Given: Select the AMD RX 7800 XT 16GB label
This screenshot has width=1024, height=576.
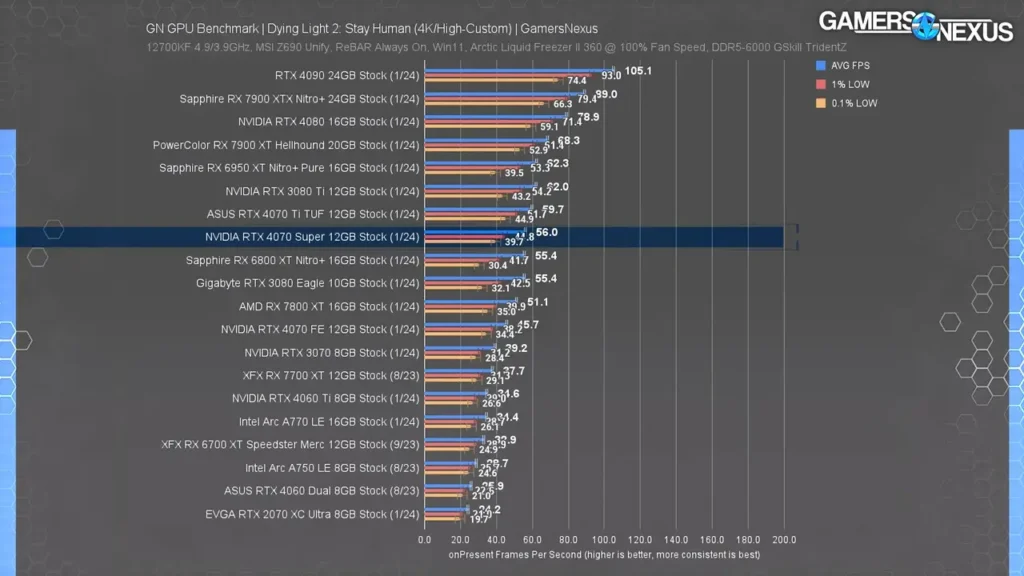Looking at the screenshot, I should tap(329, 306).
